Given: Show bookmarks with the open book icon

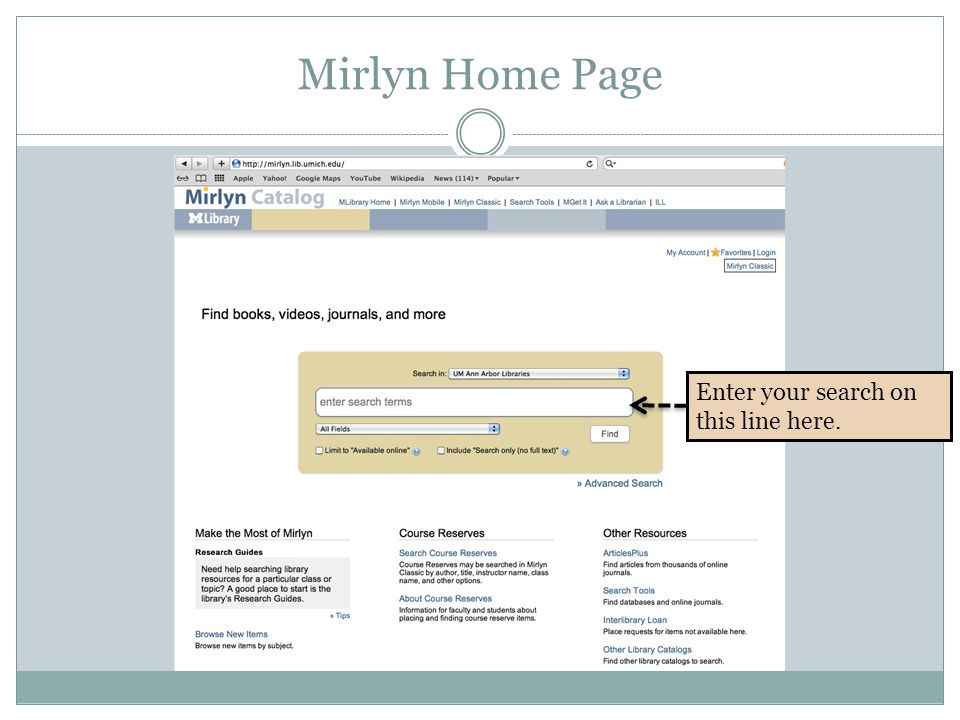Looking at the screenshot, I should coord(201,178).
